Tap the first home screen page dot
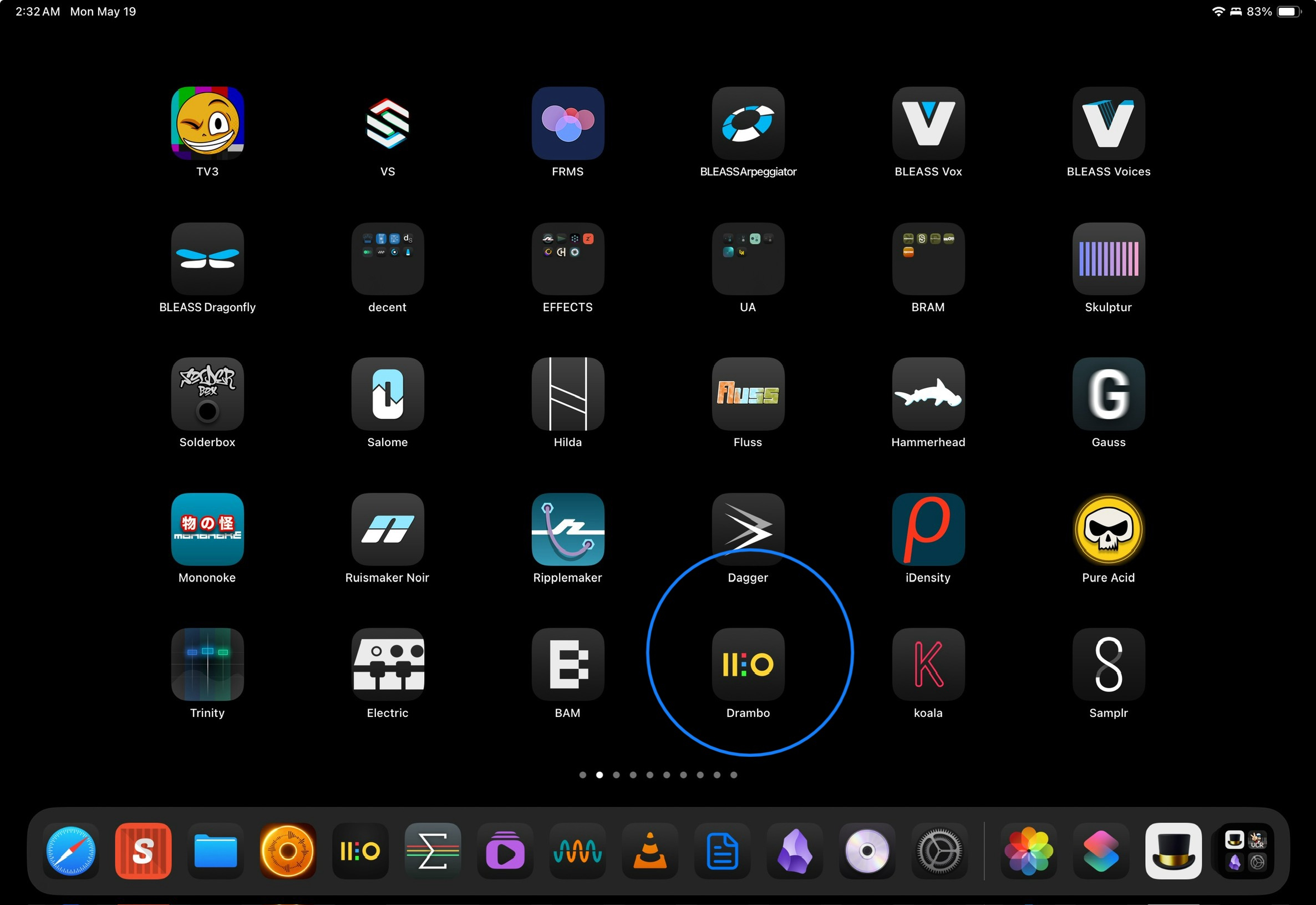This screenshot has width=1316, height=905. 583,775
